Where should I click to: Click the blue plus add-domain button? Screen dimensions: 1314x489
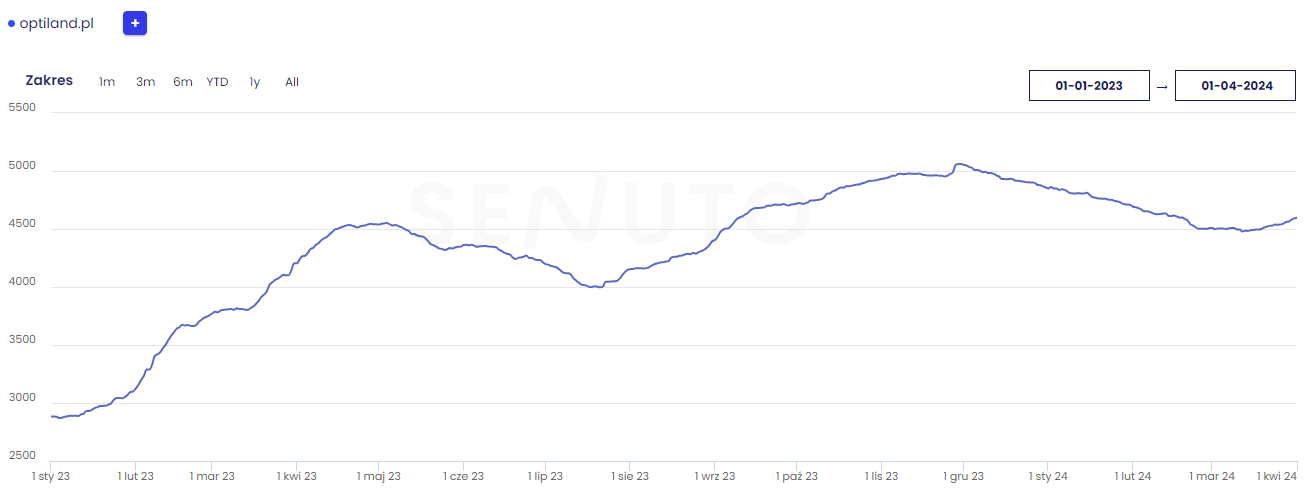click(135, 23)
